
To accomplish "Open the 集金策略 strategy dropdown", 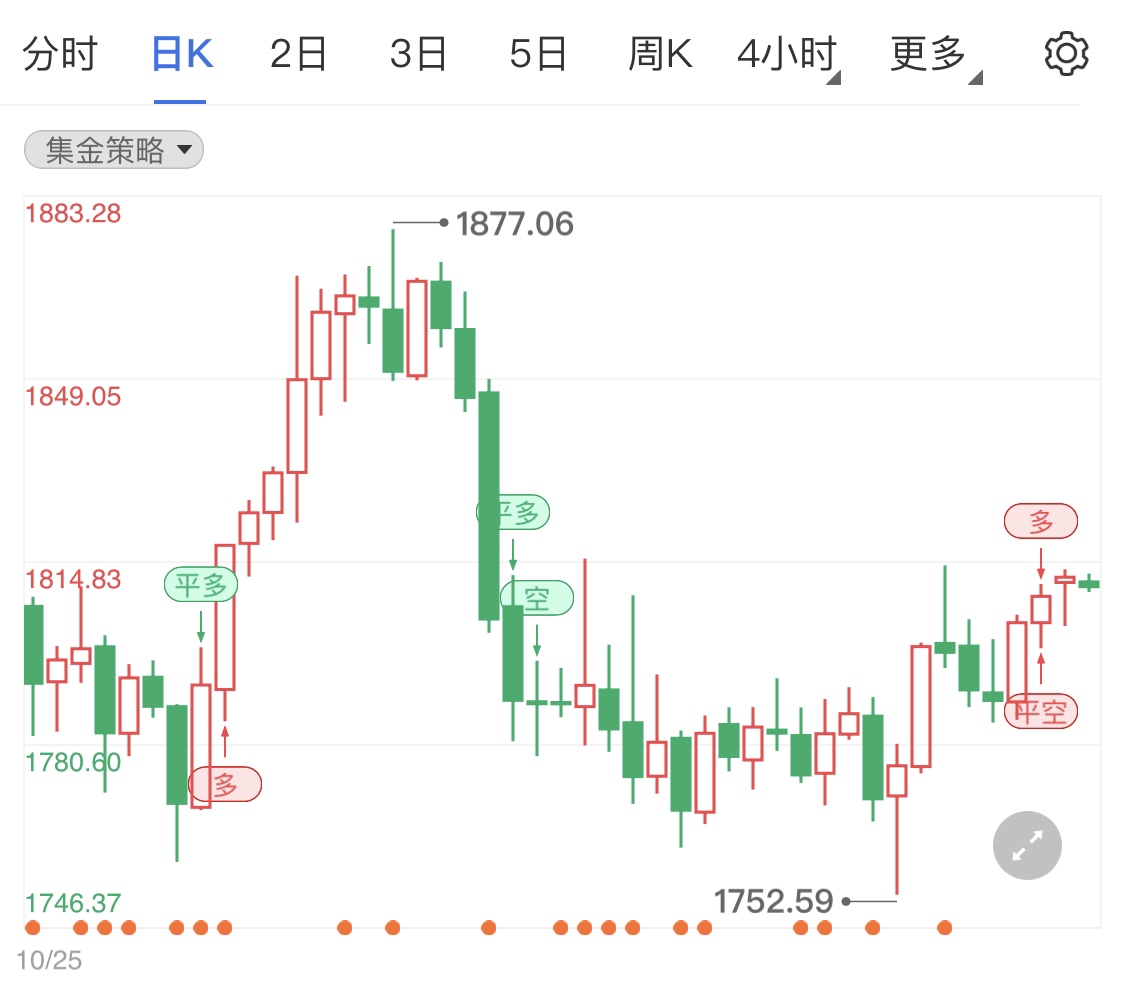I will [x=113, y=149].
